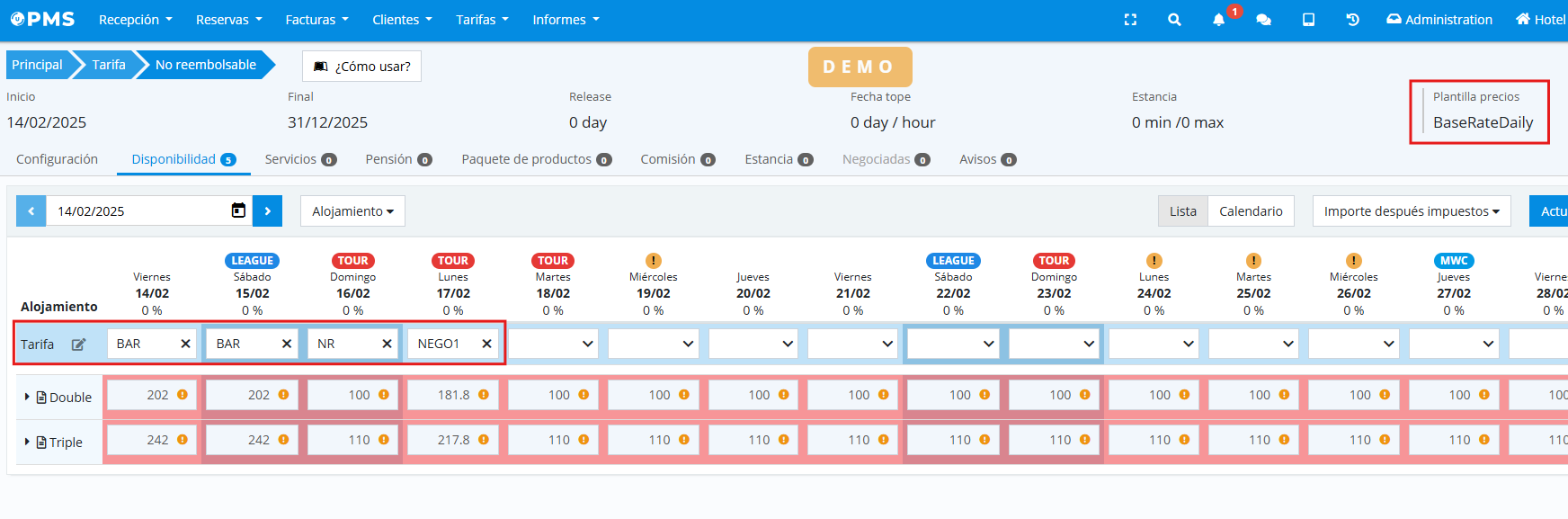
Task: Click the edit icon next to Tarifa
Action: pyautogui.click(x=79, y=345)
